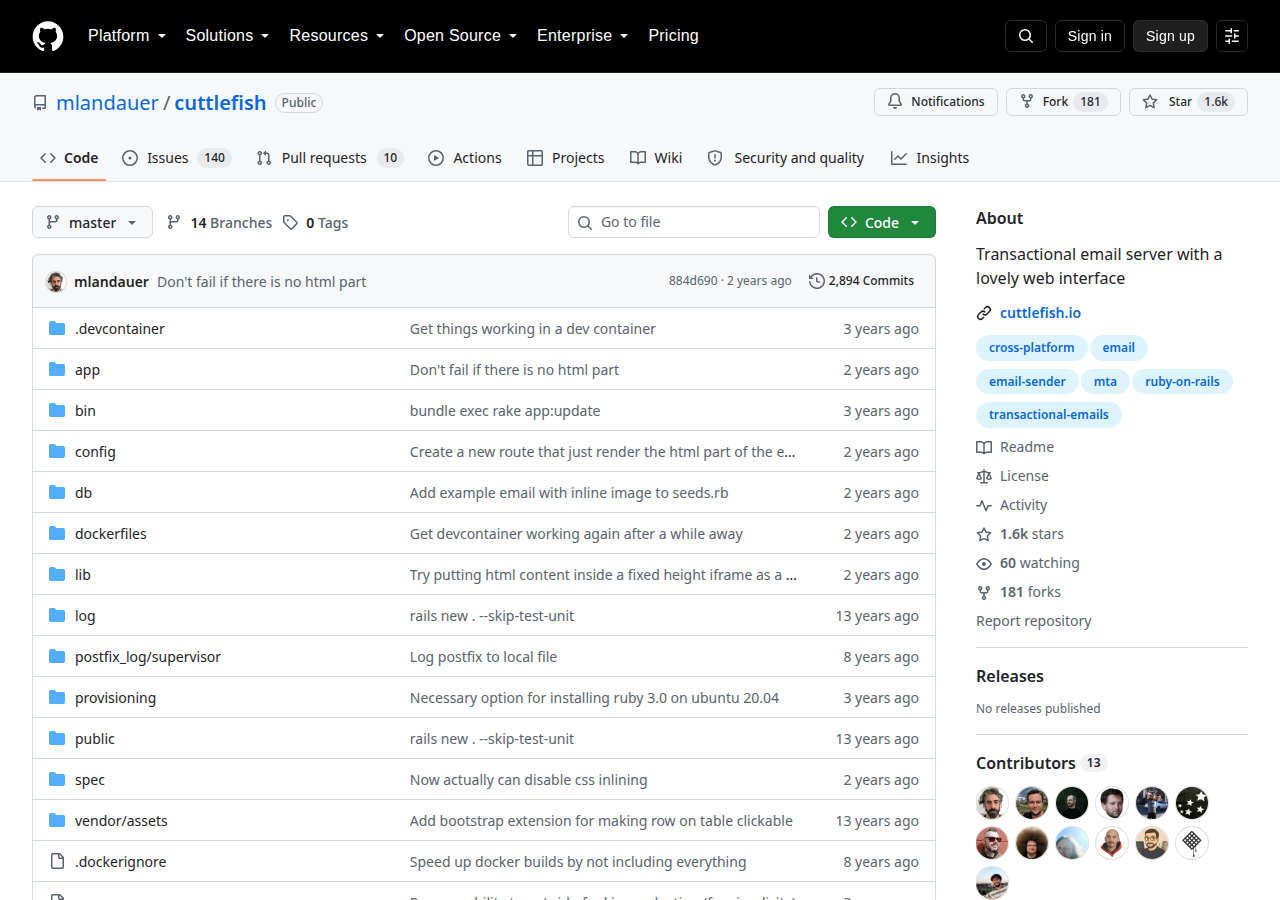1280x900 pixels.
Task: Click the folder icon beside dockerfiles
Action: click(x=57, y=534)
